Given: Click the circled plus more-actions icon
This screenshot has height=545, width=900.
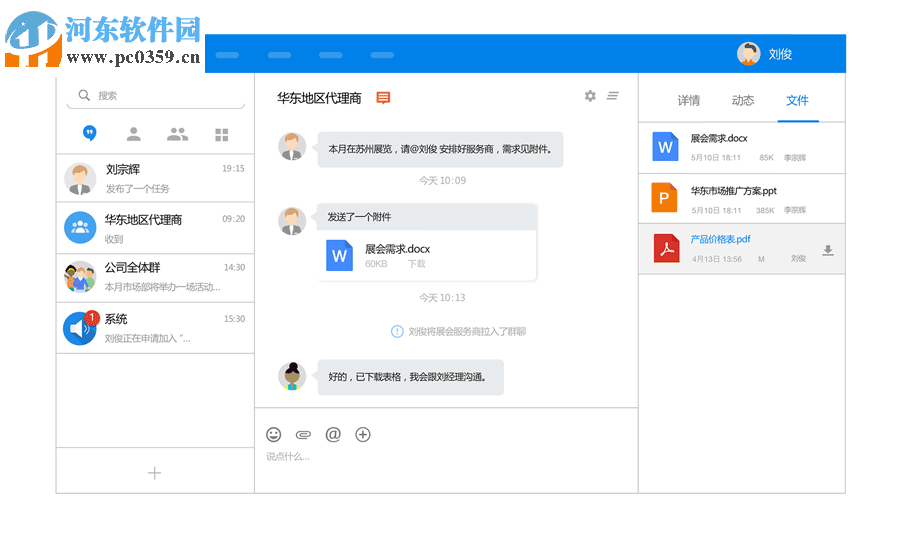Looking at the screenshot, I should tap(363, 435).
